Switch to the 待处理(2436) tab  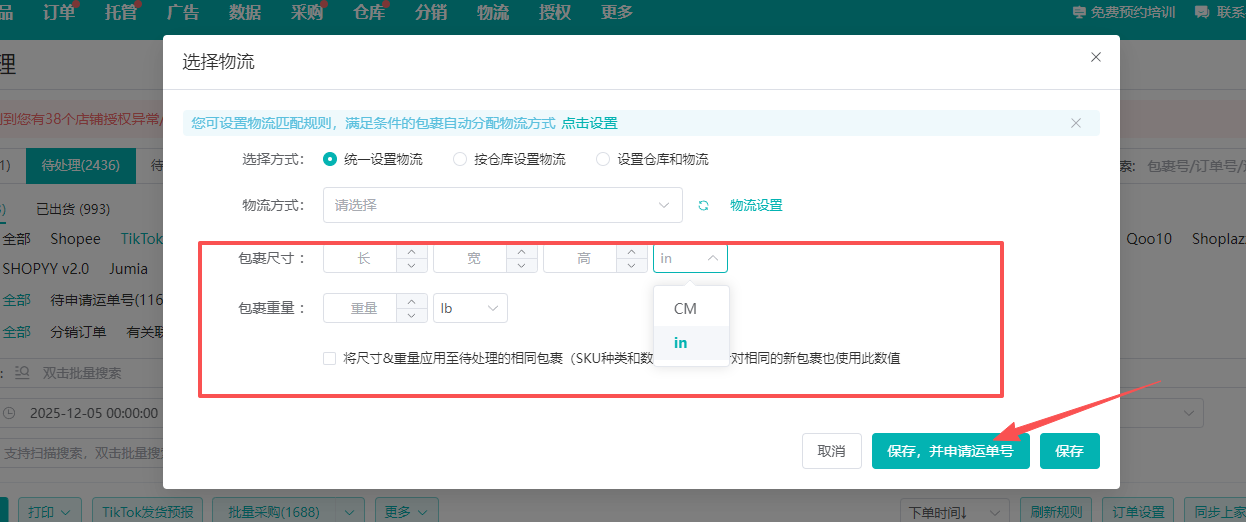[80, 165]
